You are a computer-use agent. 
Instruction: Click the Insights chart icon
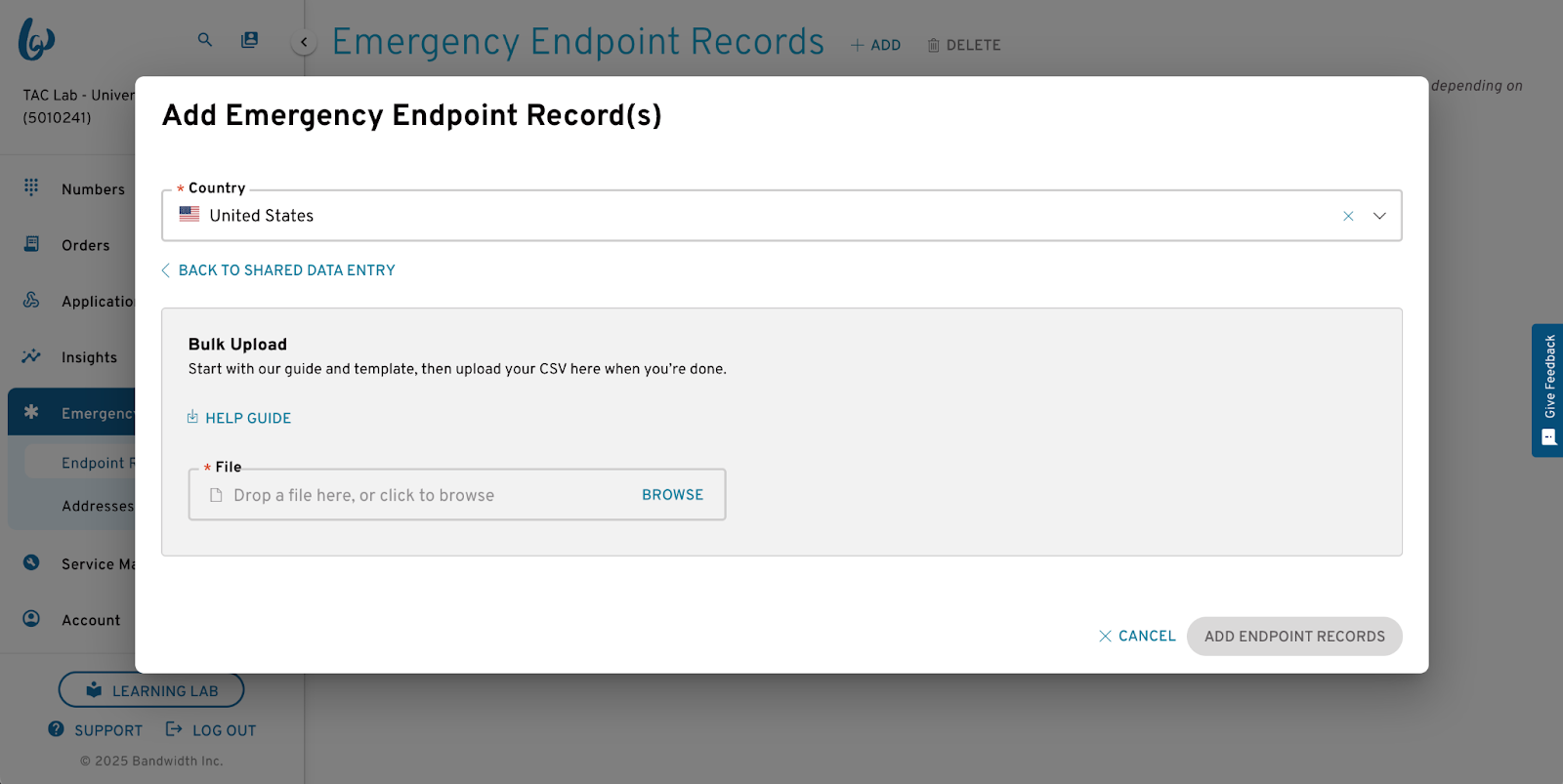[x=31, y=356]
